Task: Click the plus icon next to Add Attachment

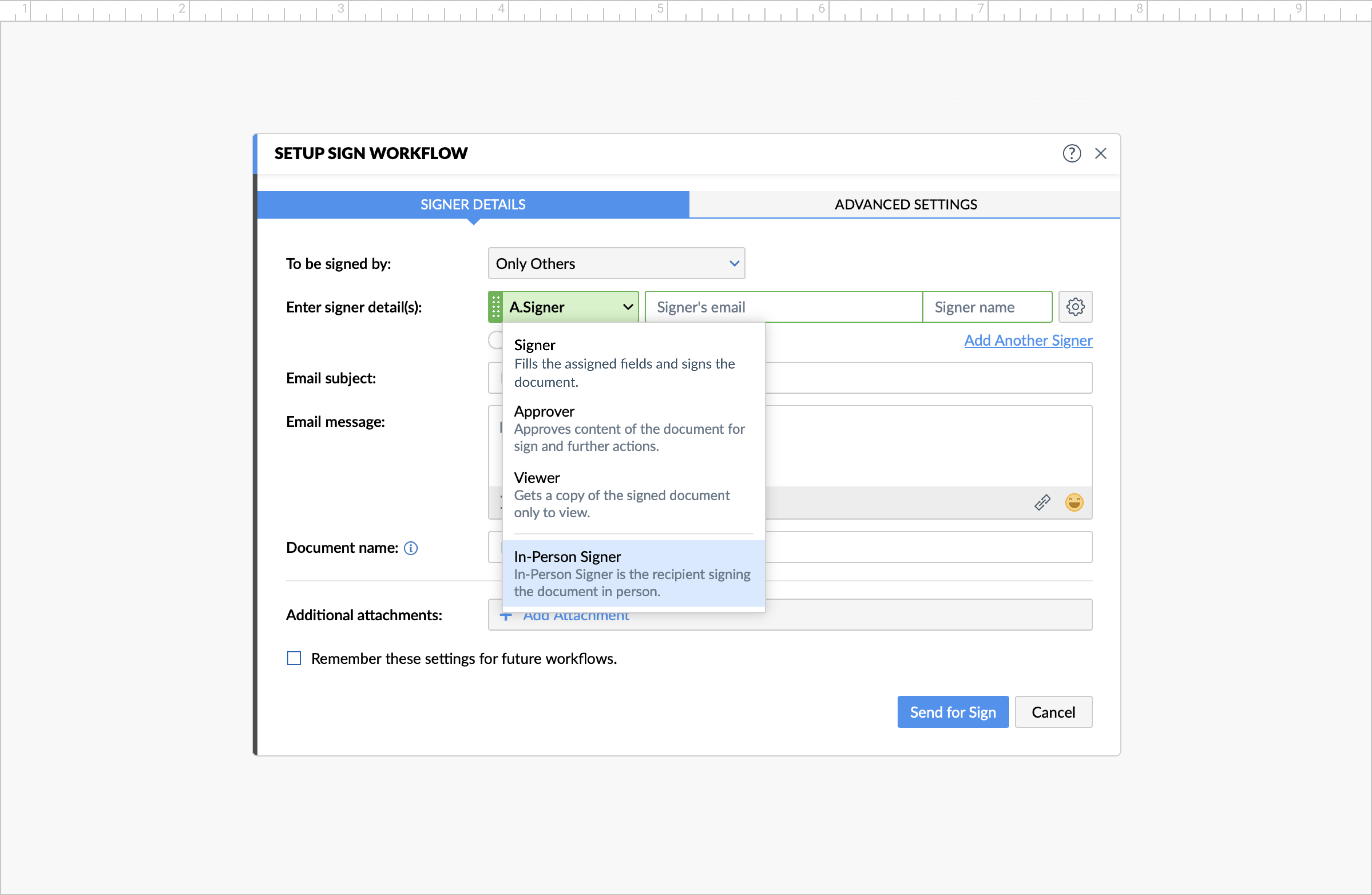Action: tap(505, 615)
